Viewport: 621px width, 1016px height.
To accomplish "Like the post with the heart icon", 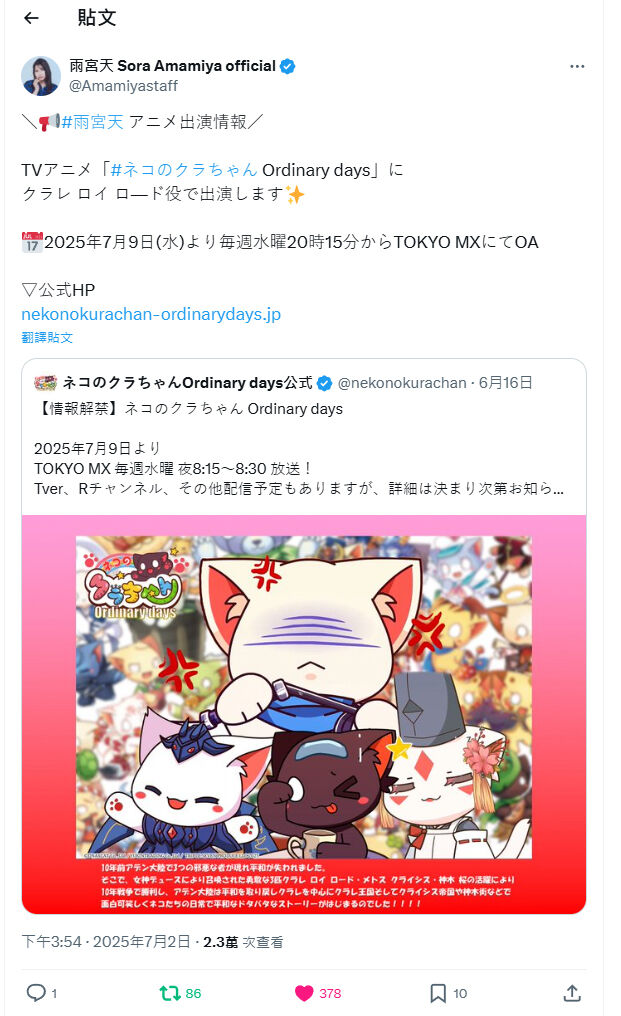I will tap(304, 993).
